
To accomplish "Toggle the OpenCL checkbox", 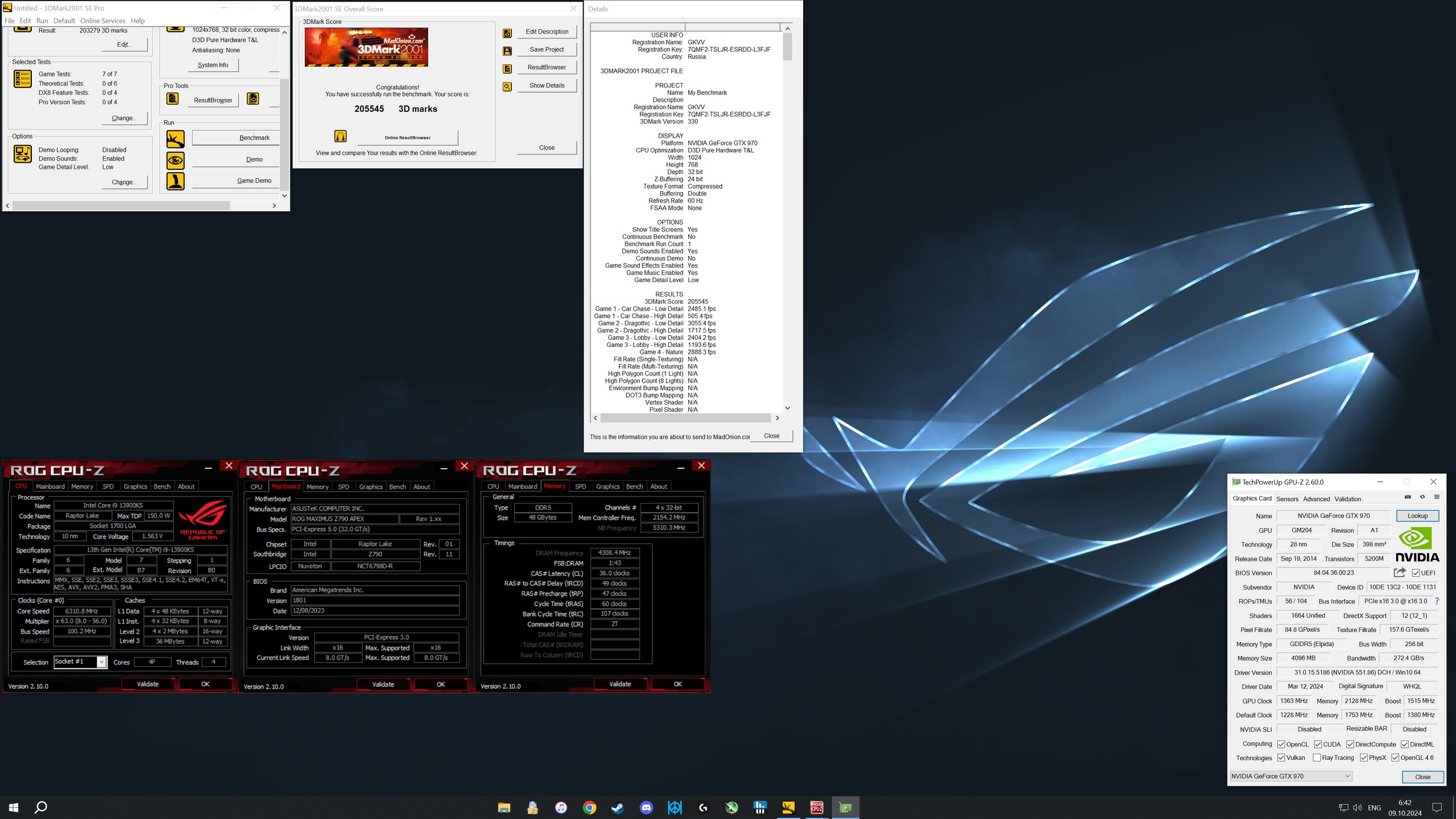I will 1281,744.
